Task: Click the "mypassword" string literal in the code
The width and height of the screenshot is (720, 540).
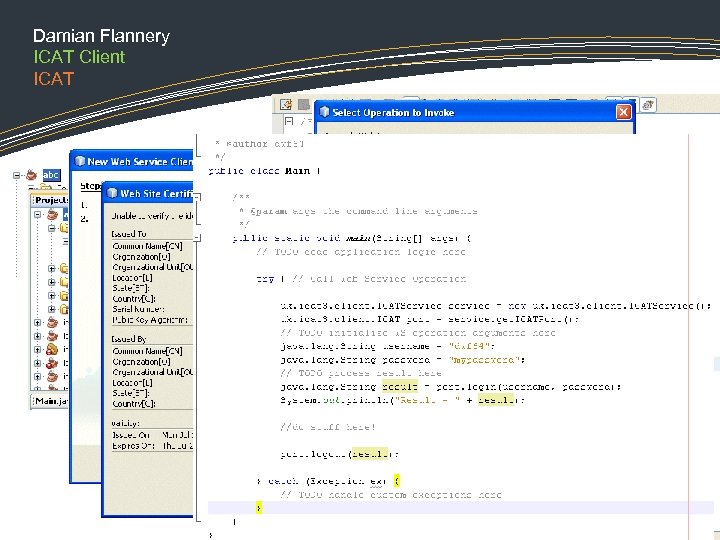Action: 485,360
